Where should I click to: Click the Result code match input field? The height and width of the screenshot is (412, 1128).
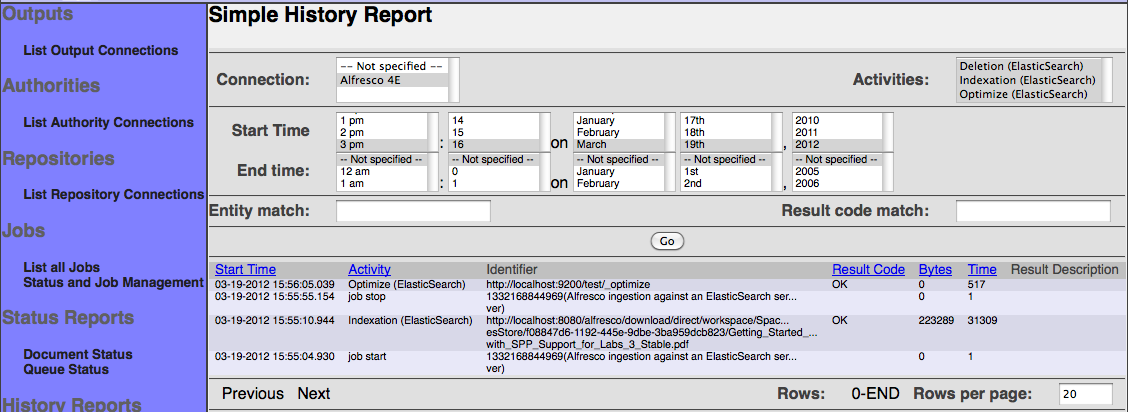[x=1033, y=211]
